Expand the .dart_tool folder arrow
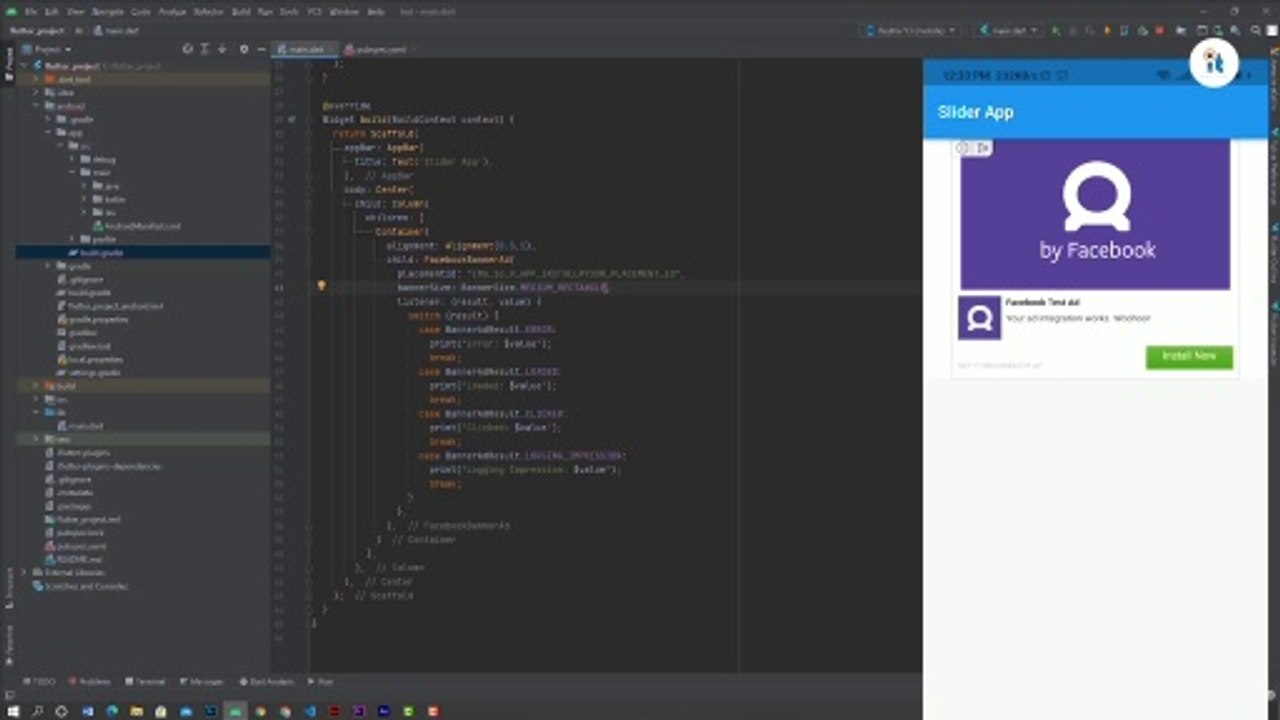Screen dimensions: 1280x720 click(36, 79)
